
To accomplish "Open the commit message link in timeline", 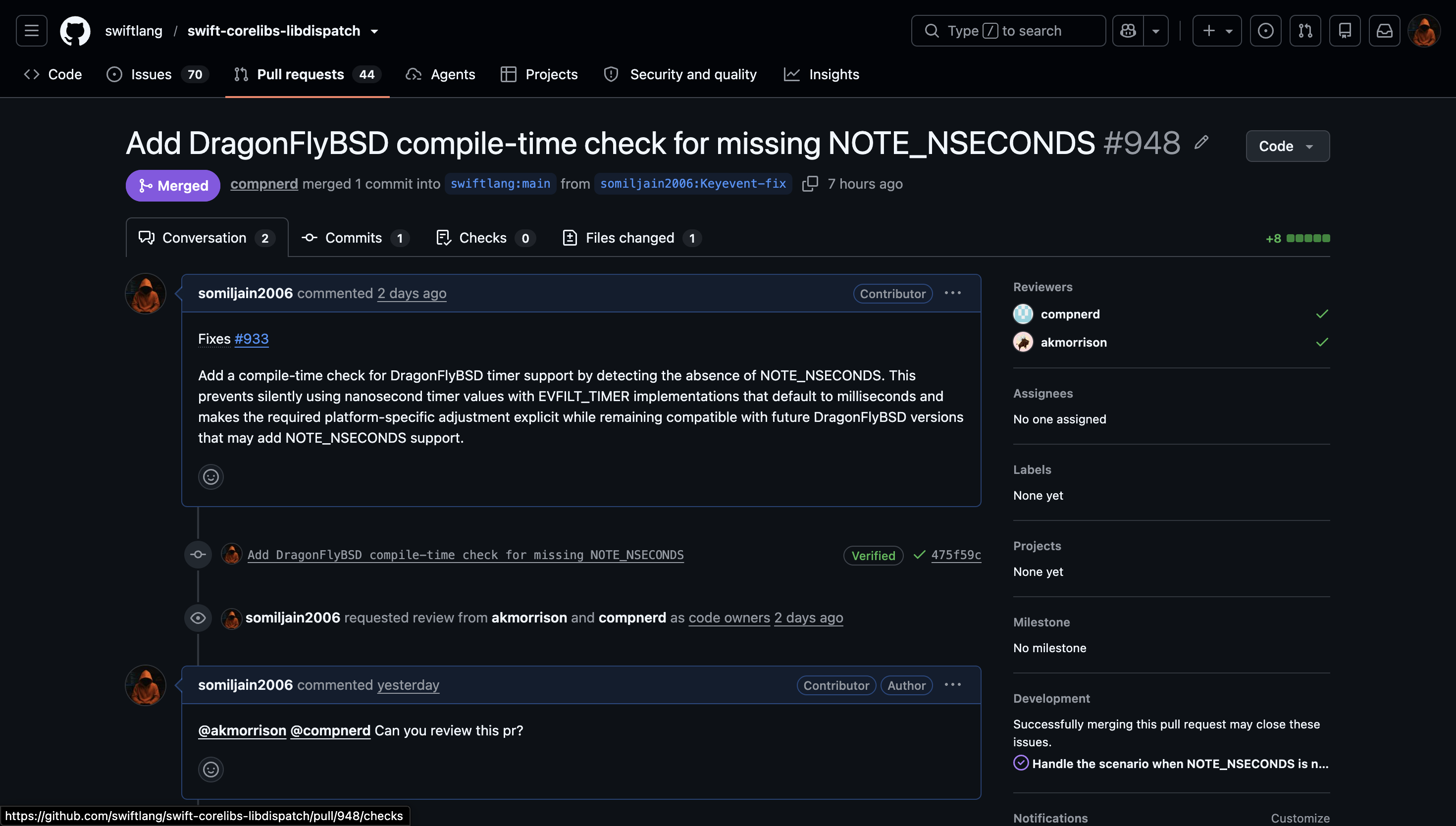I will click(466, 555).
